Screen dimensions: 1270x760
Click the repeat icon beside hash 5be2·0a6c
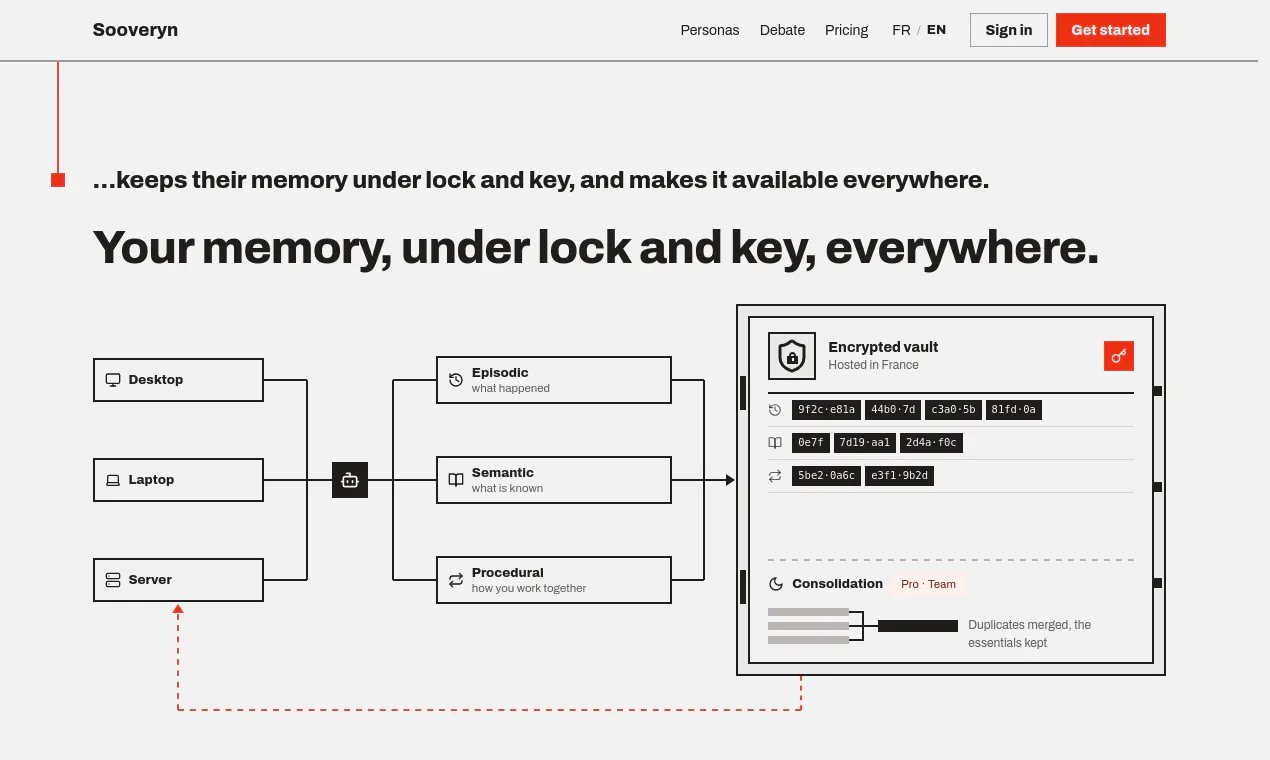point(775,476)
